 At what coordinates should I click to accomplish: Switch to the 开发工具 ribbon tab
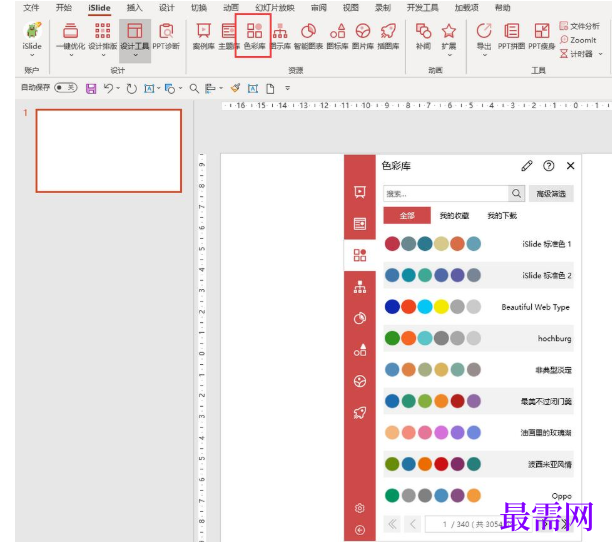tap(422, 8)
